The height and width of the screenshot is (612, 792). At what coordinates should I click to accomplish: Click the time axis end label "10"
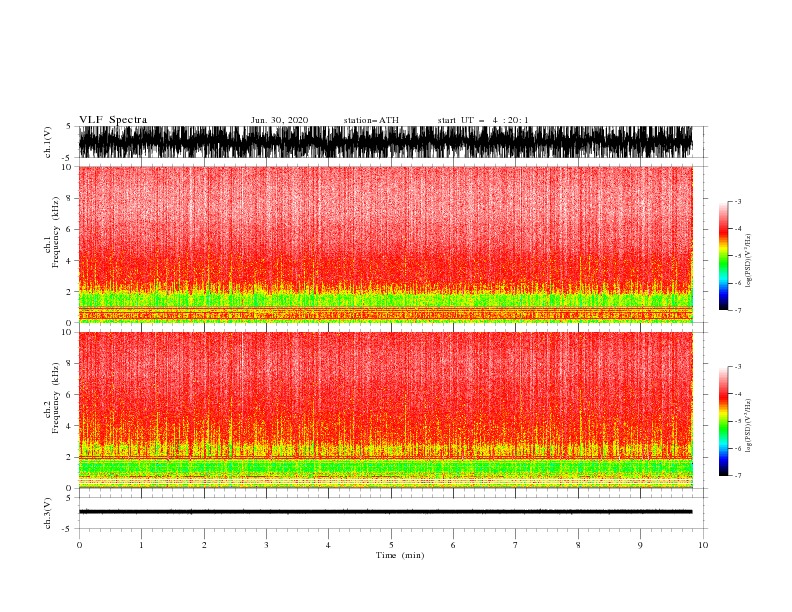(x=703, y=545)
